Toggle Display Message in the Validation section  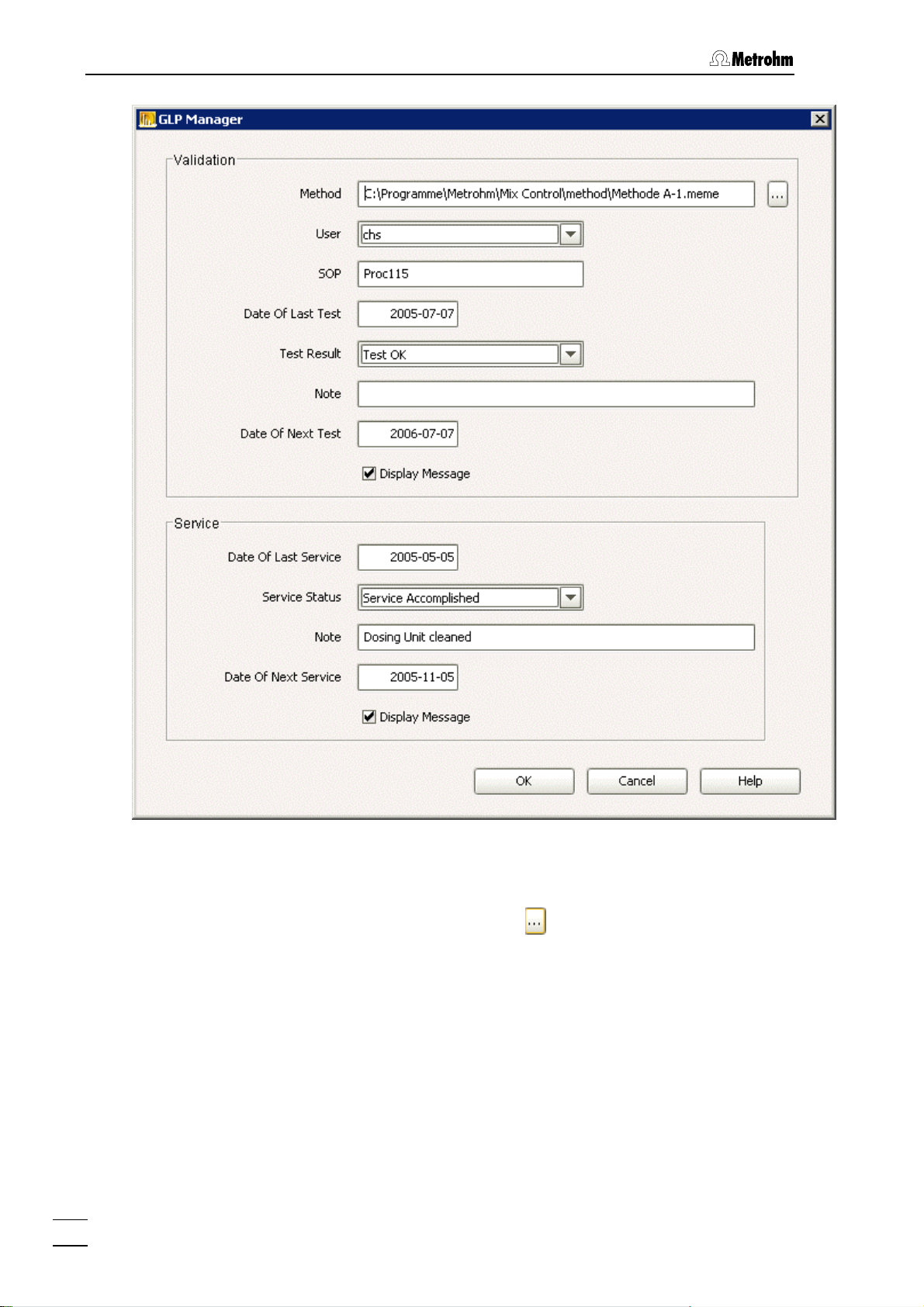369,473
